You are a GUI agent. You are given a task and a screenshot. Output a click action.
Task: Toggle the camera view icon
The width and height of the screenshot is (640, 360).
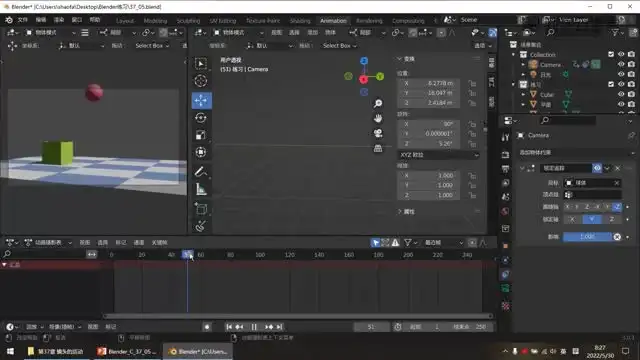378,133
